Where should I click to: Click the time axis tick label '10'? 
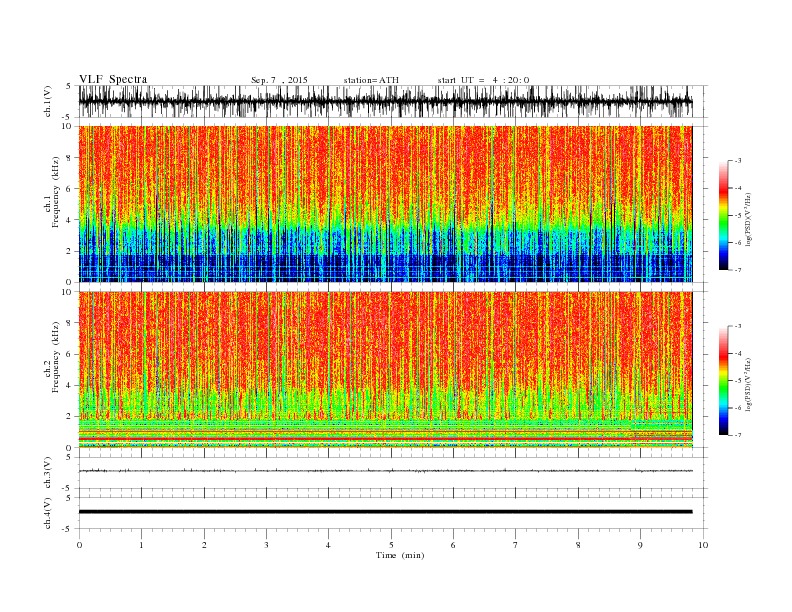(703, 545)
